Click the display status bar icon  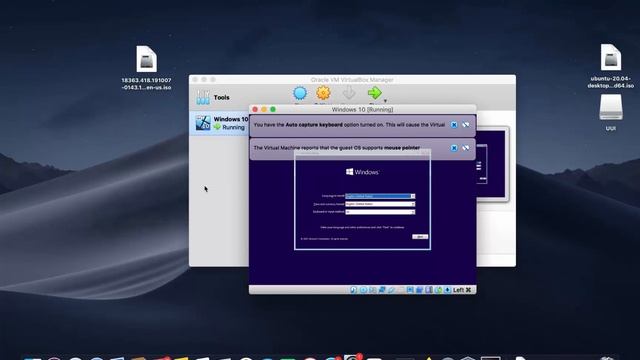pyautogui.click(x=410, y=290)
